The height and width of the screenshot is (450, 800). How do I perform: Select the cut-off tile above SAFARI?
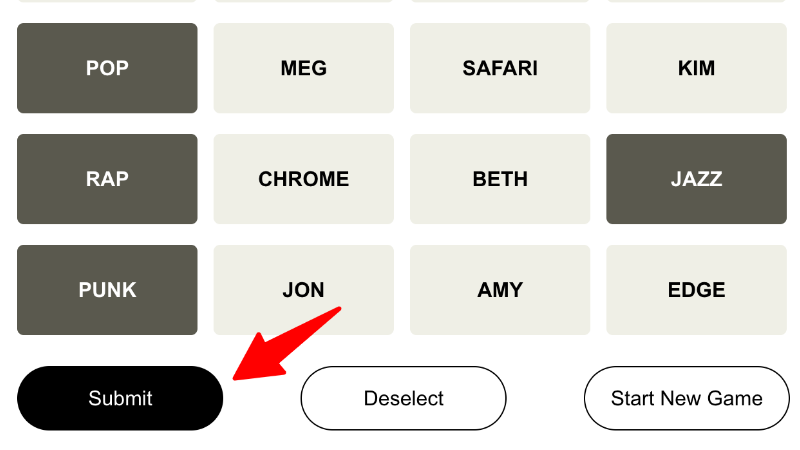[500, 1]
